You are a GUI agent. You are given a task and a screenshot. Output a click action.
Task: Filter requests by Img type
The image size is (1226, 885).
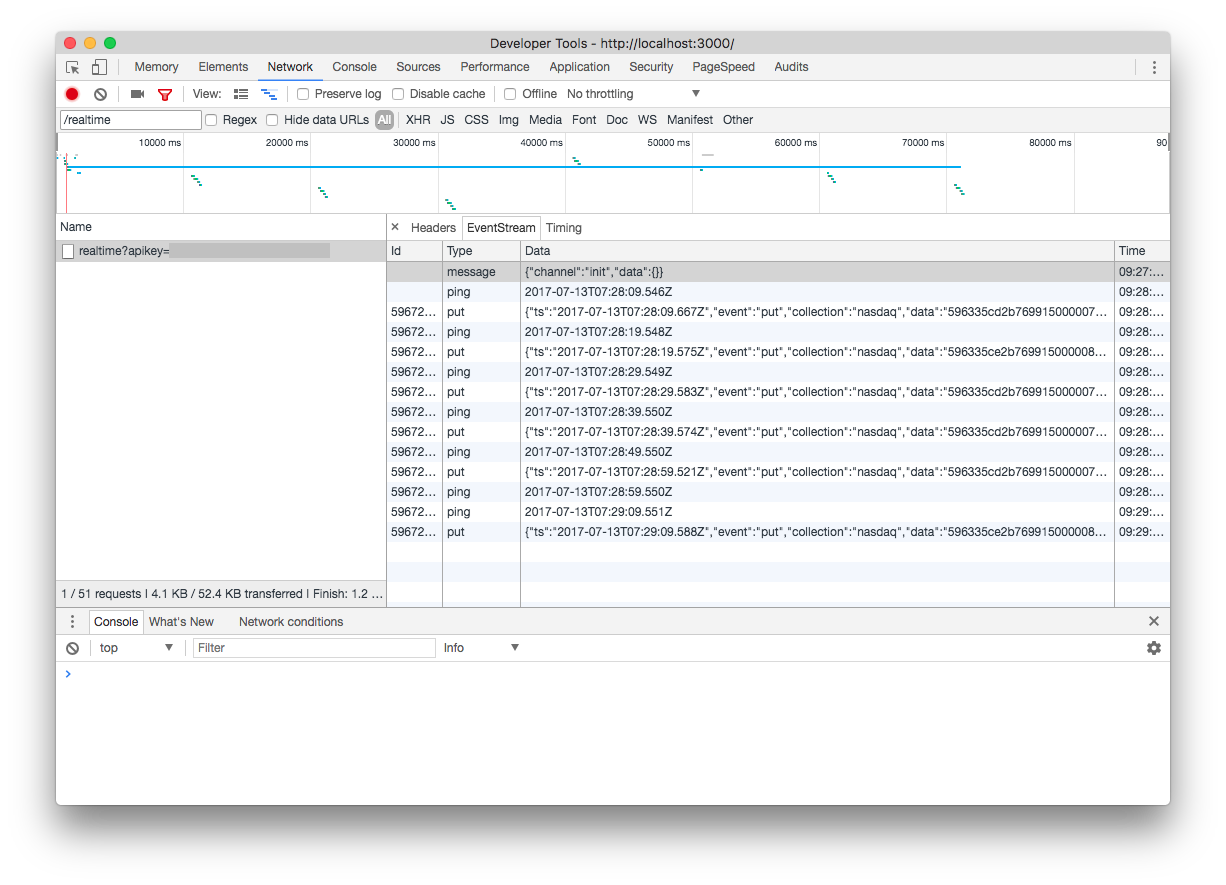[x=509, y=120]
